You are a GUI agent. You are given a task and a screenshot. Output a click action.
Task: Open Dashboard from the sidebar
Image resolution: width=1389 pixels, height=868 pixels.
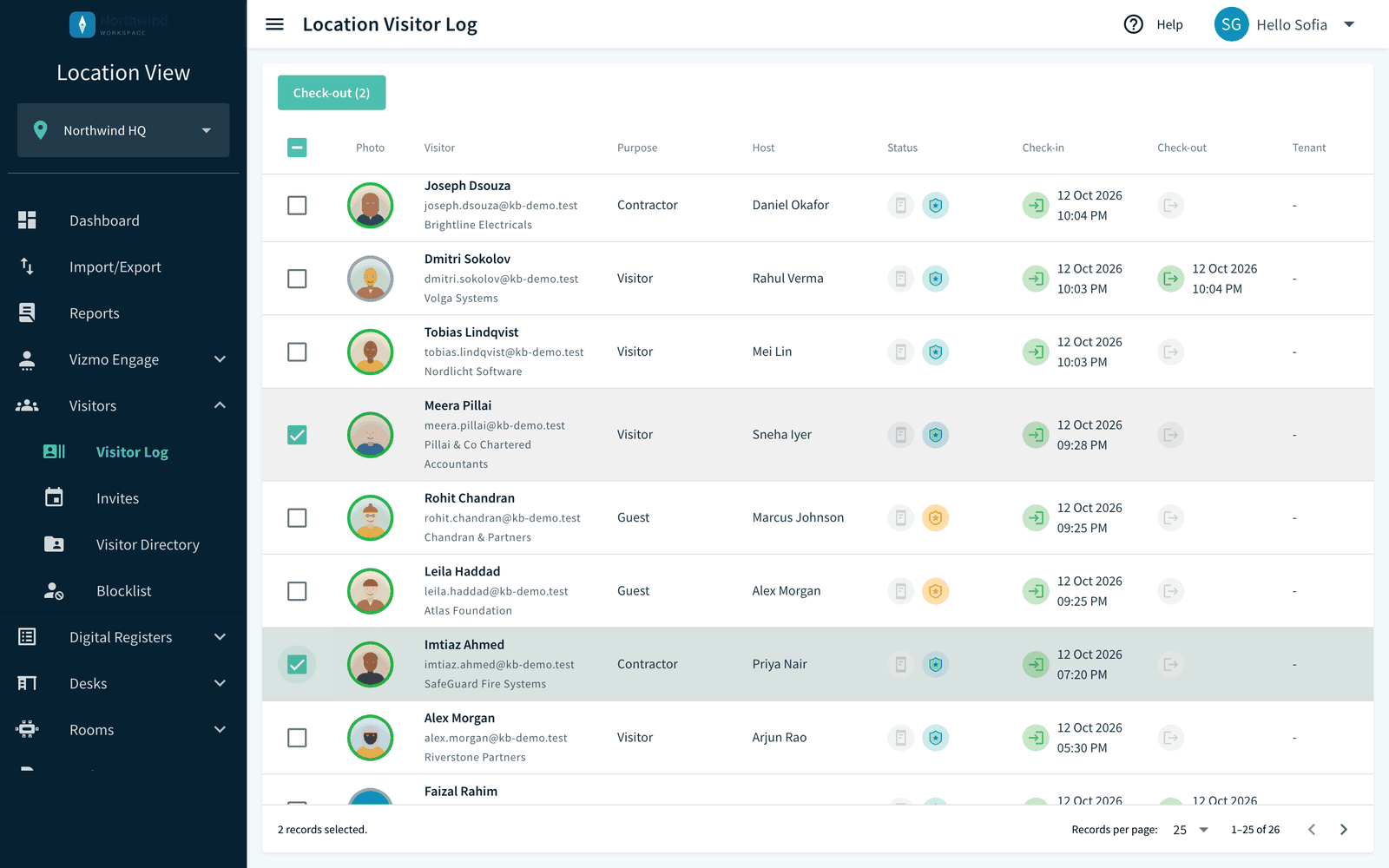123,220
